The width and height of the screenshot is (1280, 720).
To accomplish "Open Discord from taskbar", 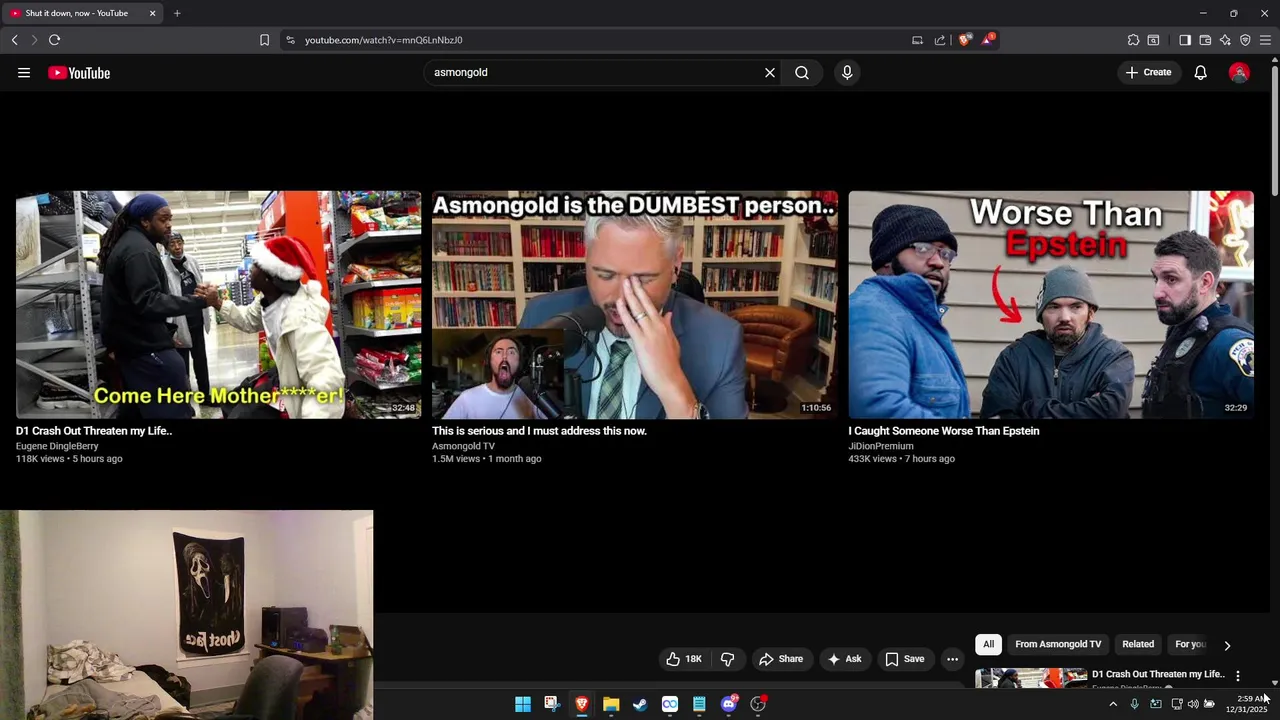I will pos(729,704).
